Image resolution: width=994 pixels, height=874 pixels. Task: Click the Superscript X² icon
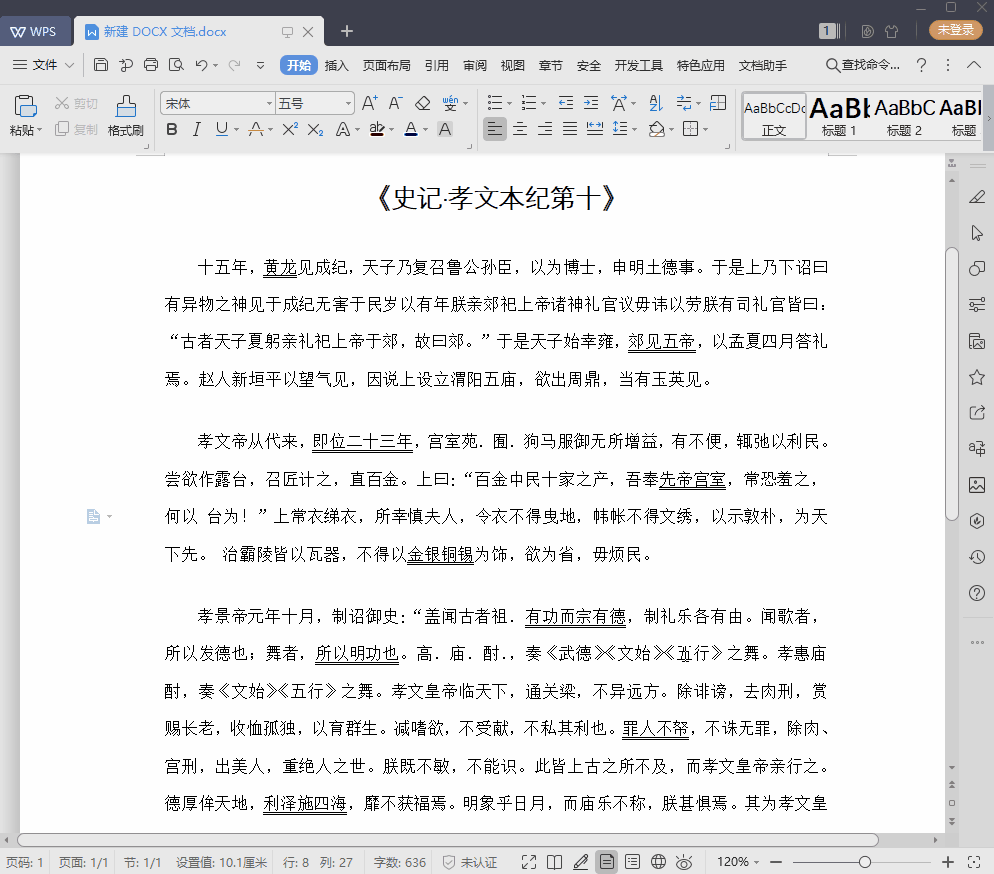point(290,129)
